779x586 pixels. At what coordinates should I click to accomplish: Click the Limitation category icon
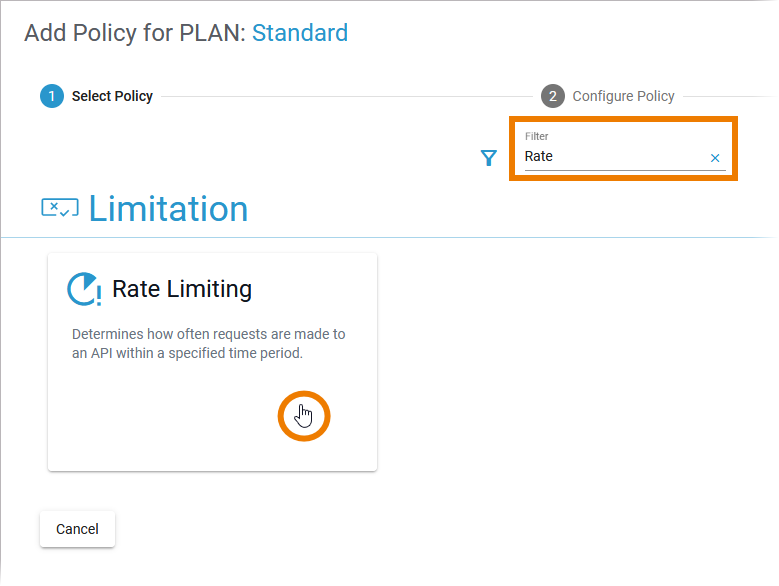tap(60, 208)
